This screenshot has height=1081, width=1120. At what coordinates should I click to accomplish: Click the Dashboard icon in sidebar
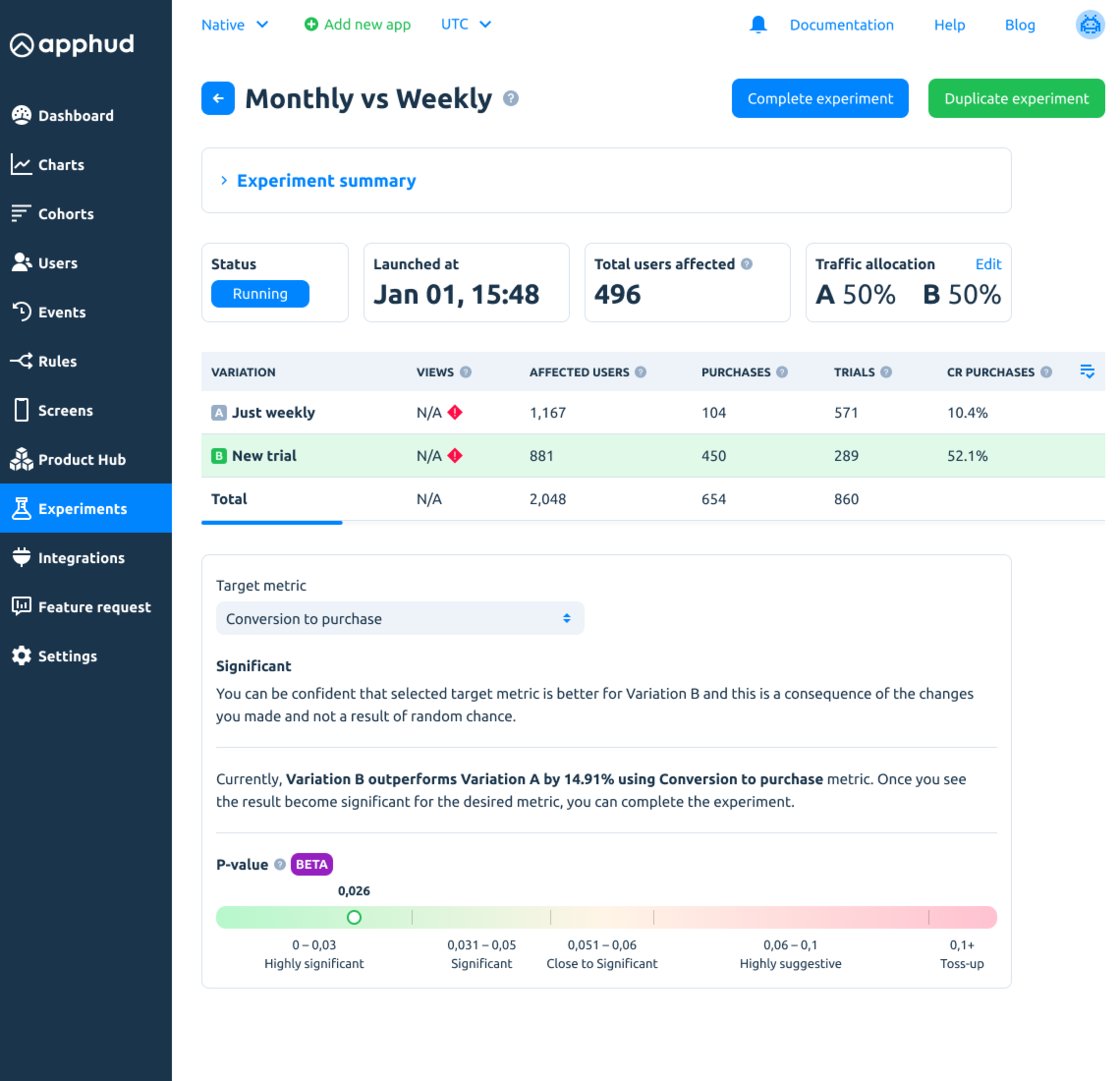[21, 115]
